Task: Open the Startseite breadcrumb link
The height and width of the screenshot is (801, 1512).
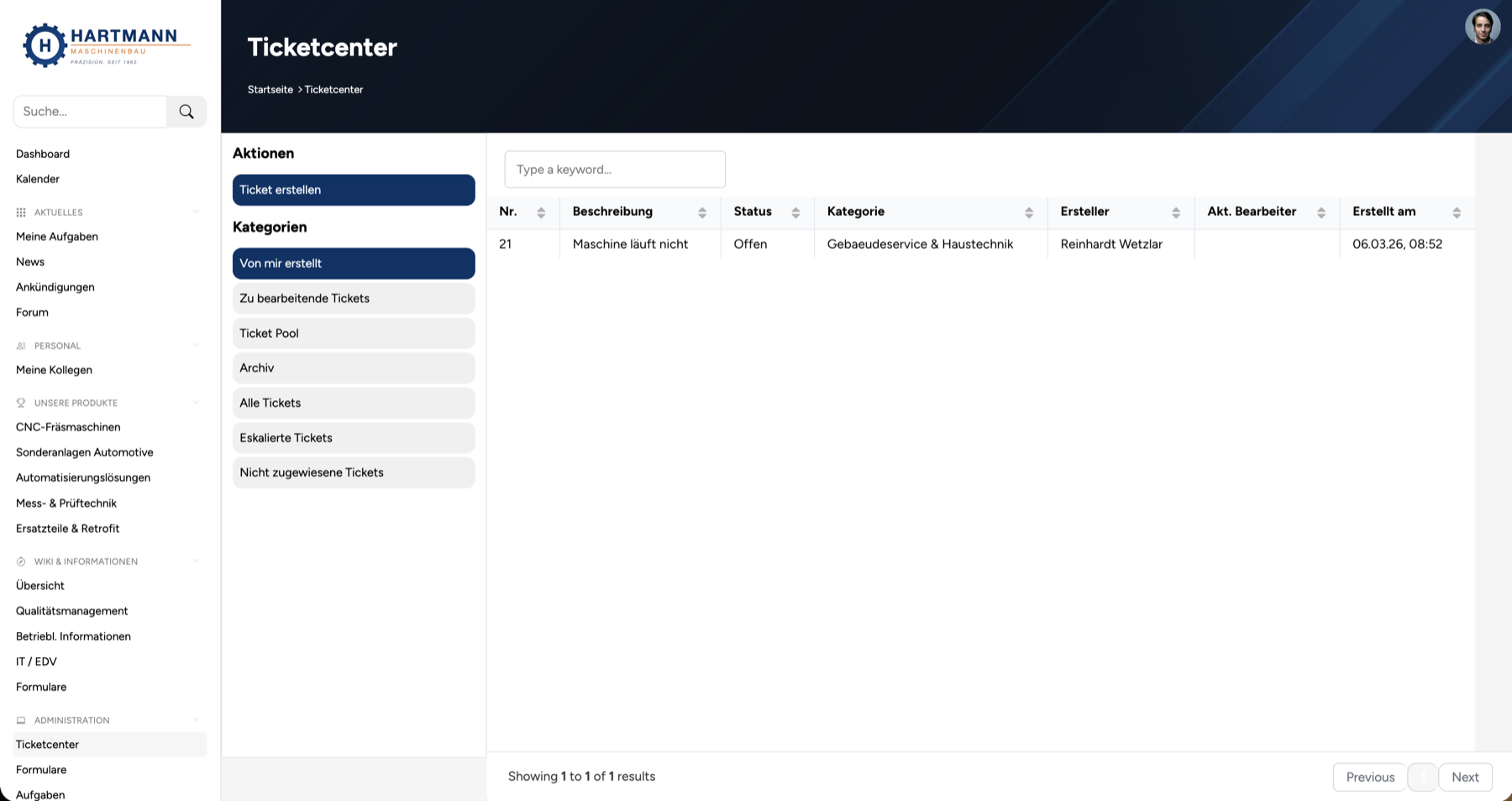Action: [270, 89]
